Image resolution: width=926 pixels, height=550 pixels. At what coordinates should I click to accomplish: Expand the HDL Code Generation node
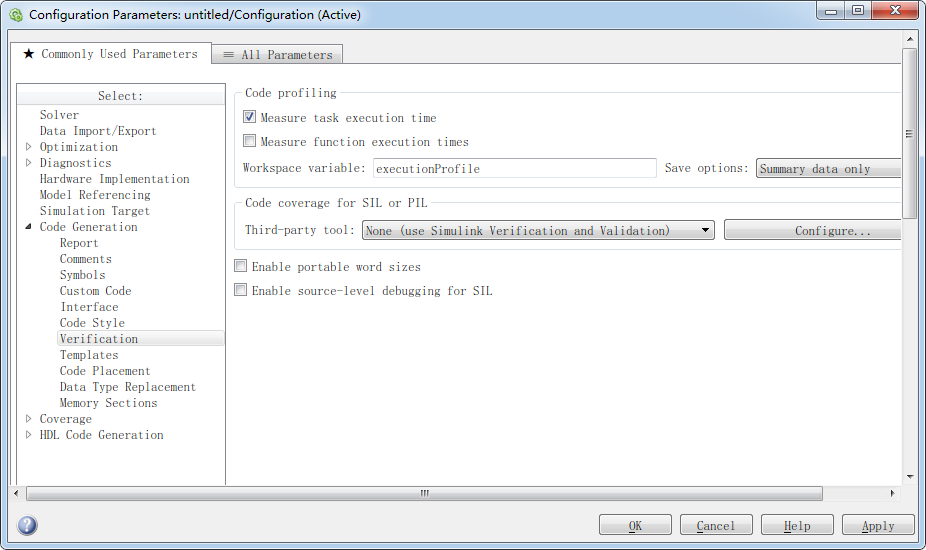pos(29,435)
